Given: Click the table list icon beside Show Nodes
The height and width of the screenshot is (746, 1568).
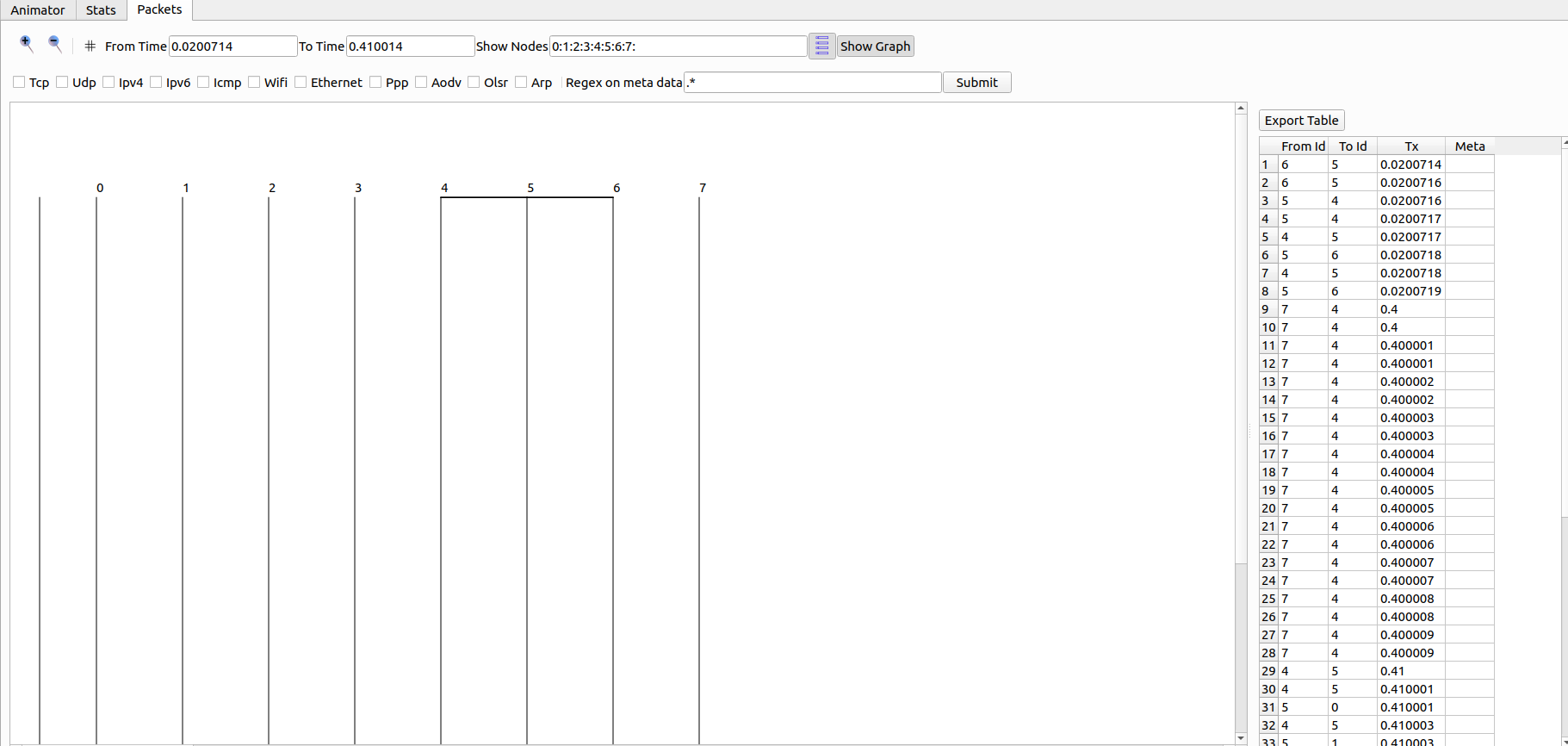Looking at the screenshot, I should click(x=821, y=46).
